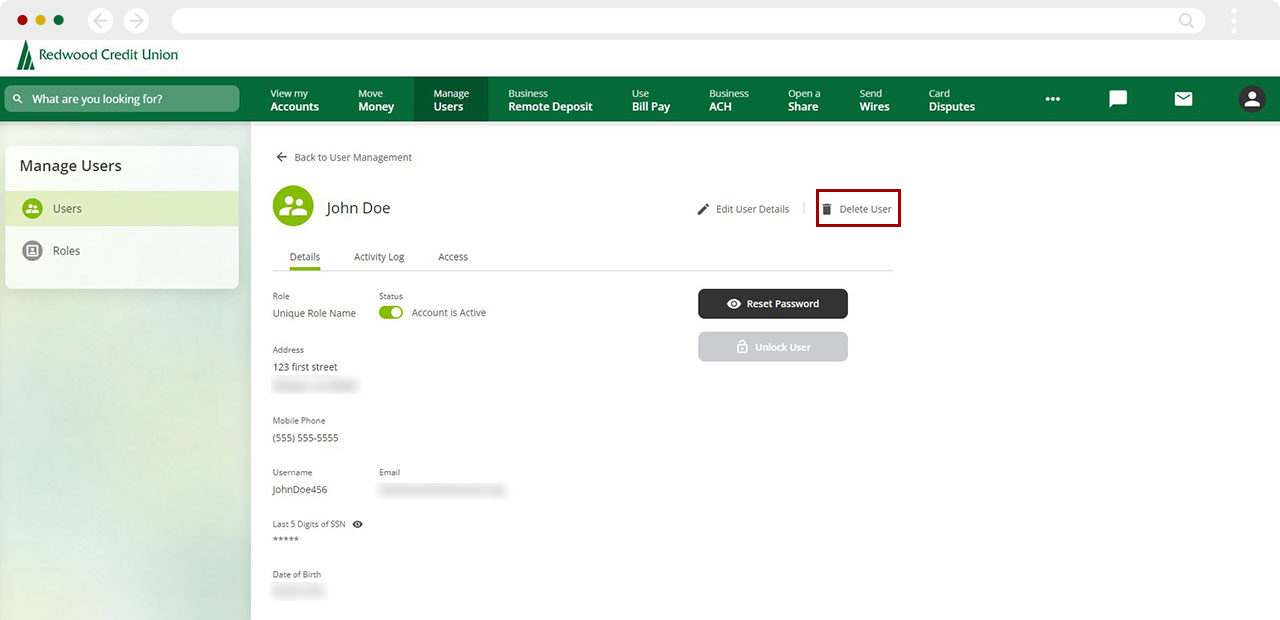Click the back arrow to User Management
1280x620 pixels.
pos(282,157)
